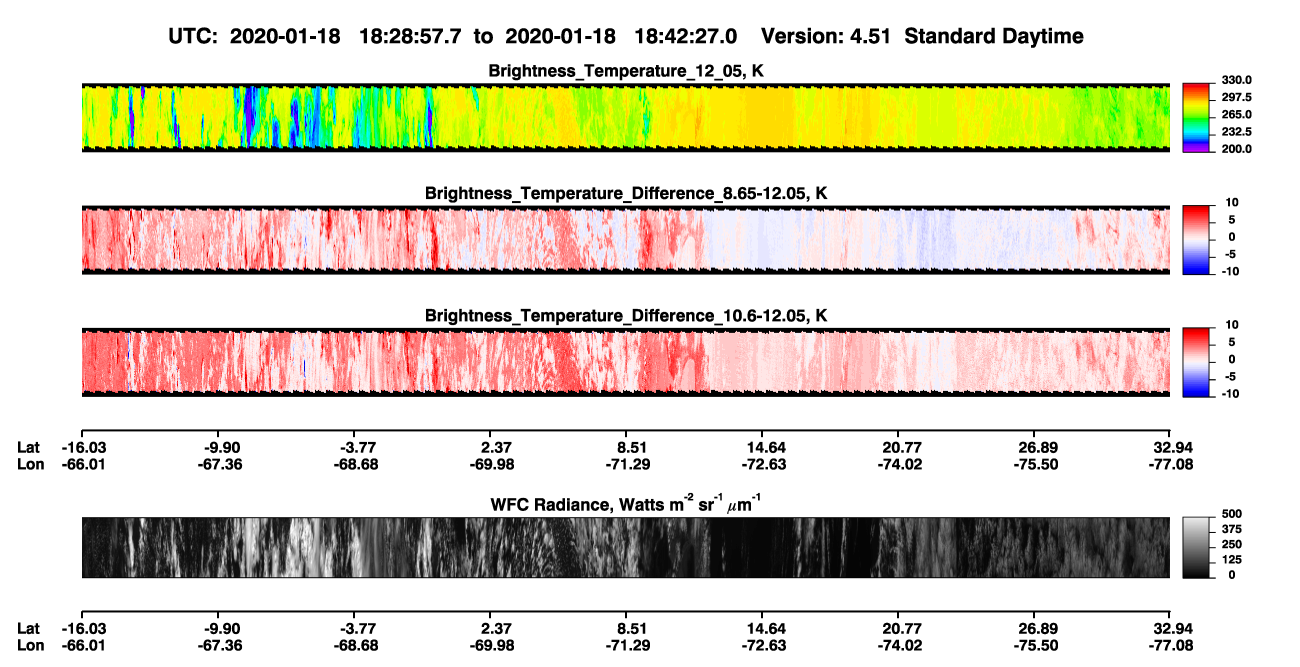
Task: Click latitude -16.03 on the axis above WFC panel
Action: tap(82, 447)
